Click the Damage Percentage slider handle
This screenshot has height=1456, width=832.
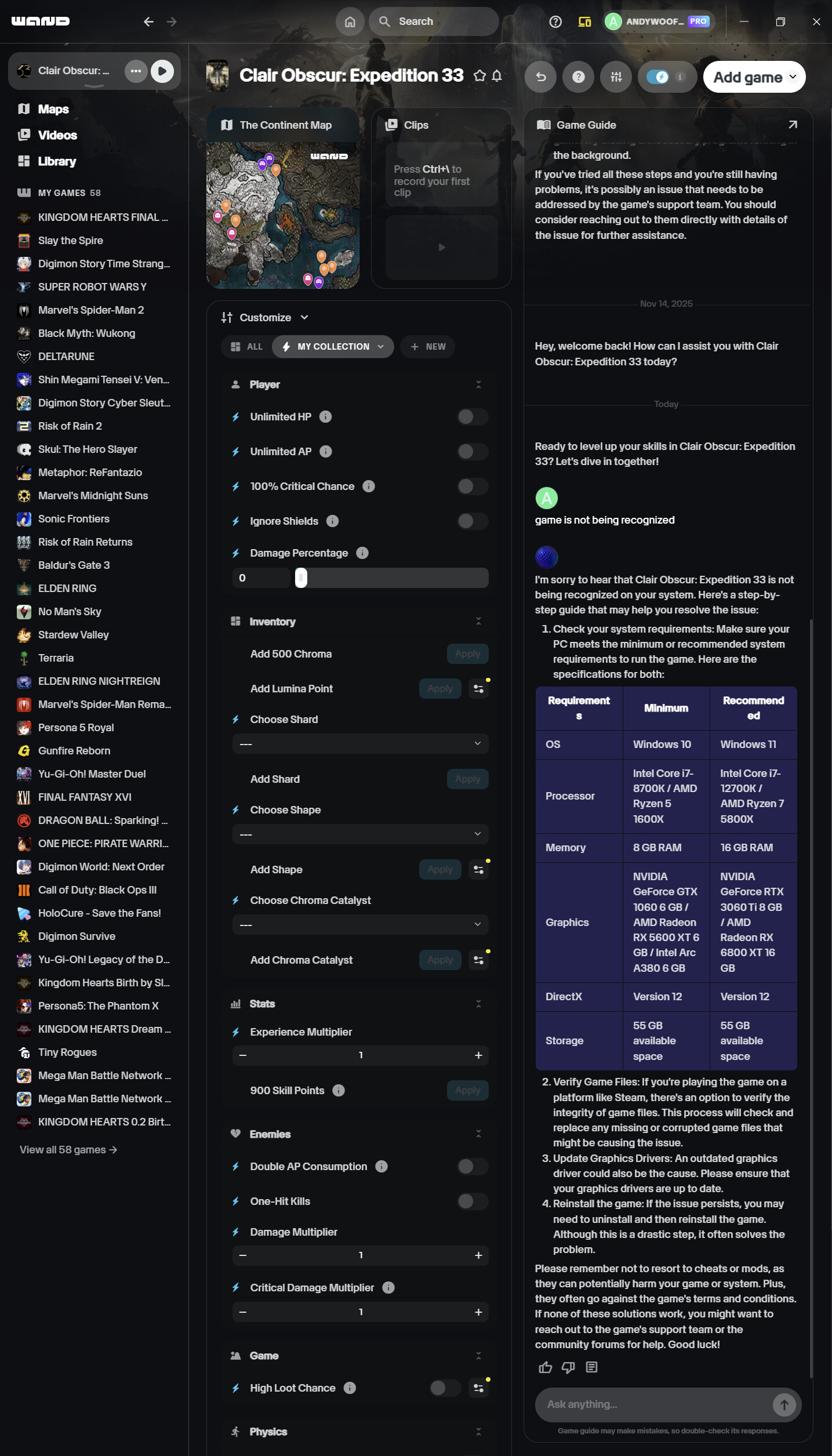pos(301,578)
